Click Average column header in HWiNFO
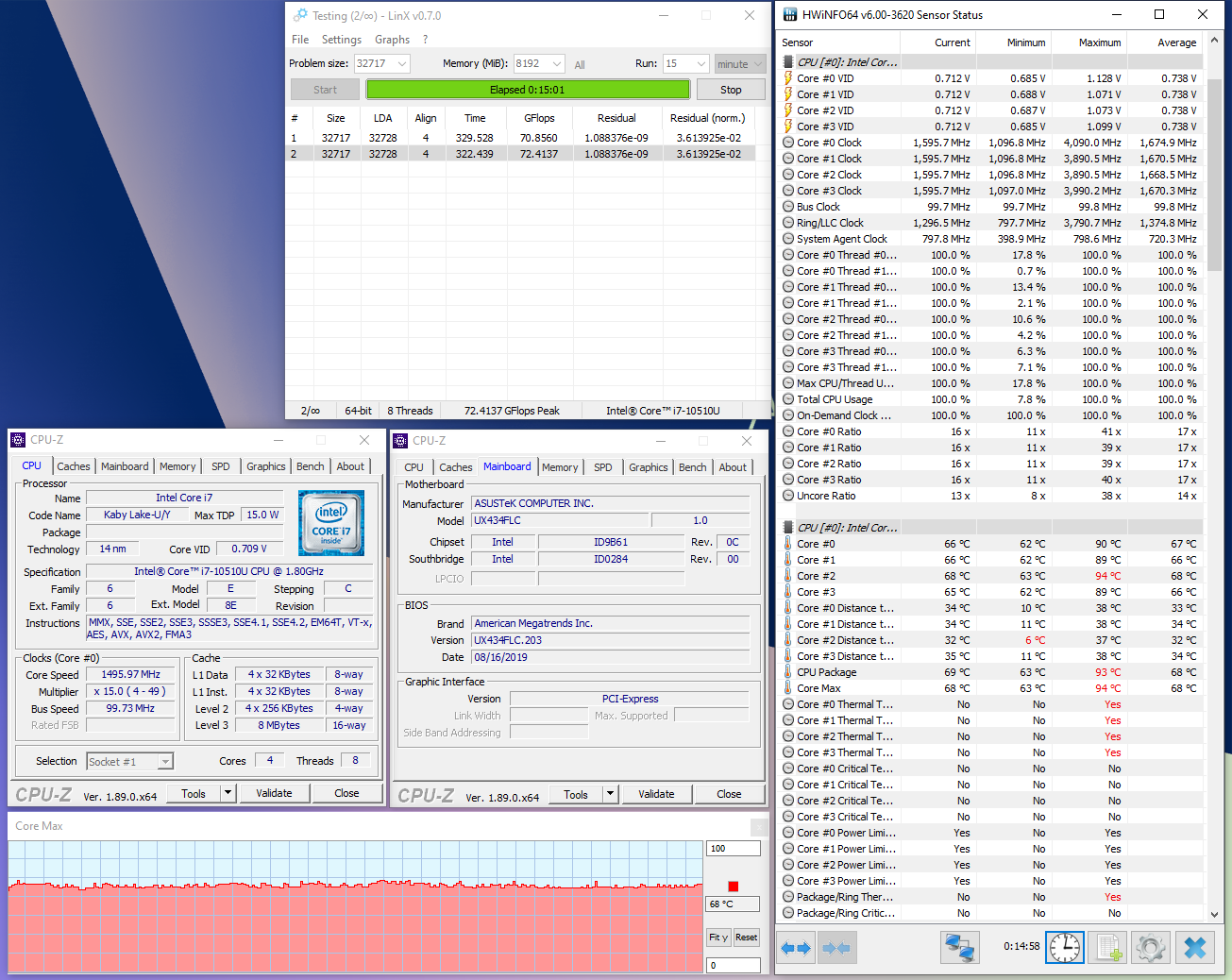The image size is (1232, 980). [1166, 42]
